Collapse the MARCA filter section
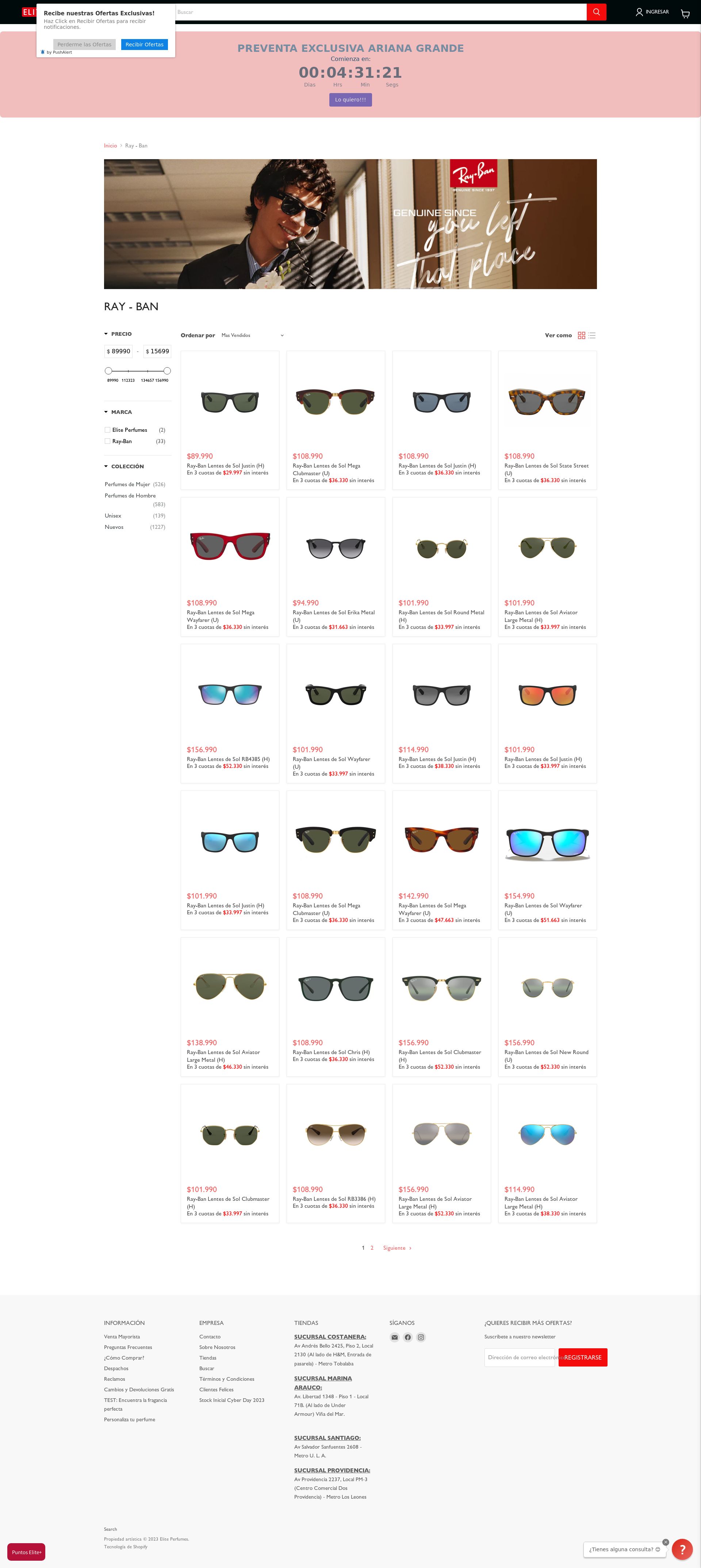Image resolution: width=701 pixels, height=1568 pixels. point(118,412)
